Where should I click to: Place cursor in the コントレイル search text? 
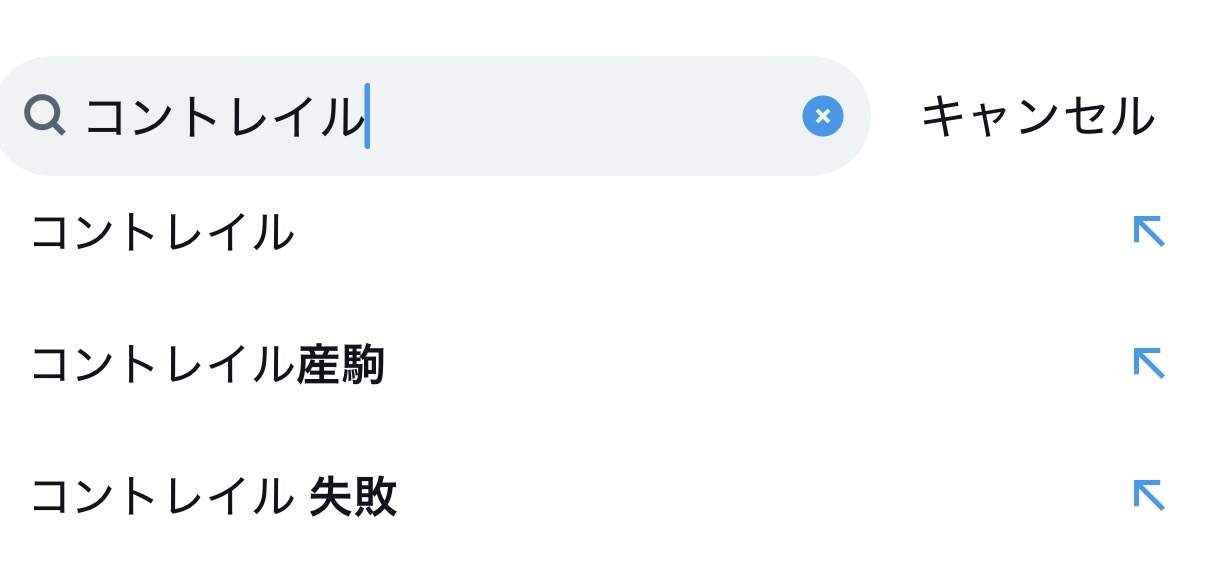[224, 117]
